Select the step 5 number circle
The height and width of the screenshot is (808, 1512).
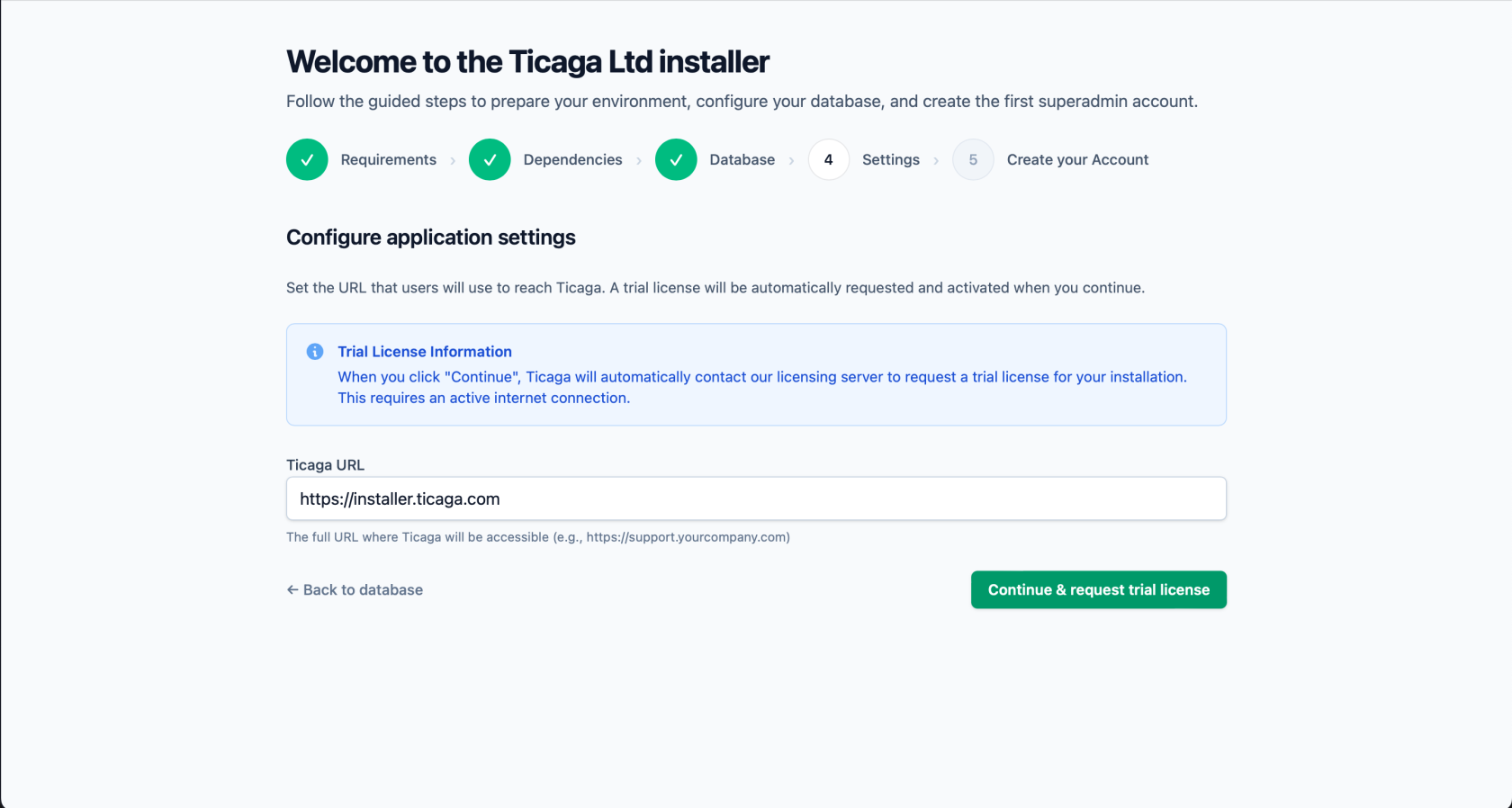(x=973, y=160)
